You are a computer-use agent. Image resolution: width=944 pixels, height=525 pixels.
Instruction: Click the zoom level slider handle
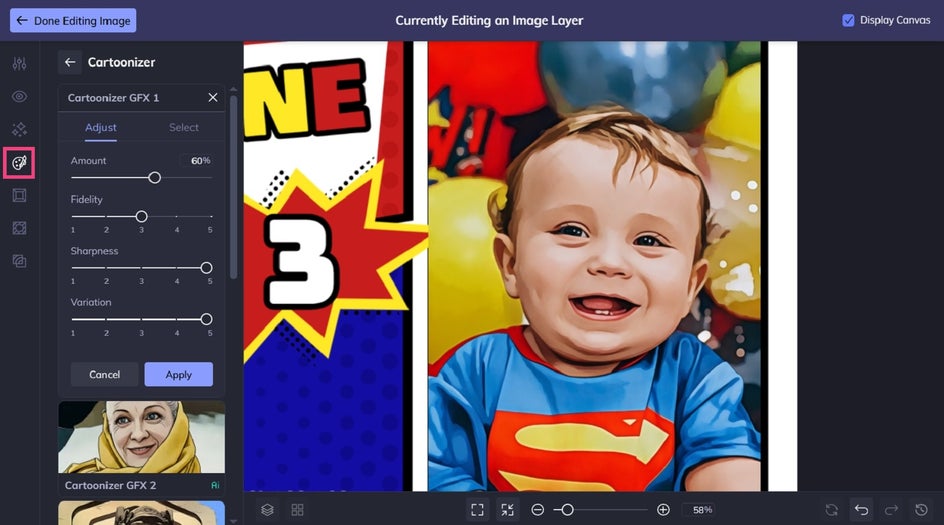tap(567, 510)
